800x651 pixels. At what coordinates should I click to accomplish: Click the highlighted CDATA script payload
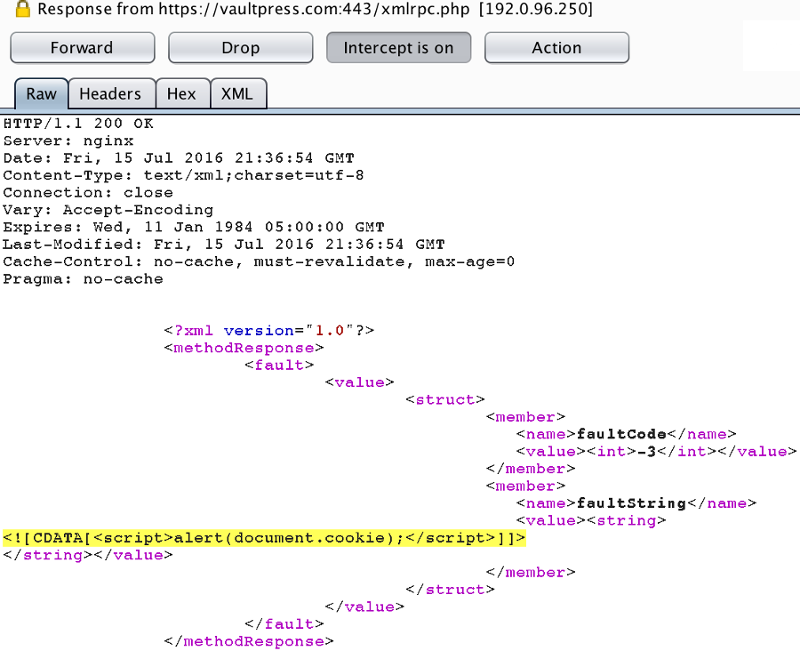[x=264, y=538]
